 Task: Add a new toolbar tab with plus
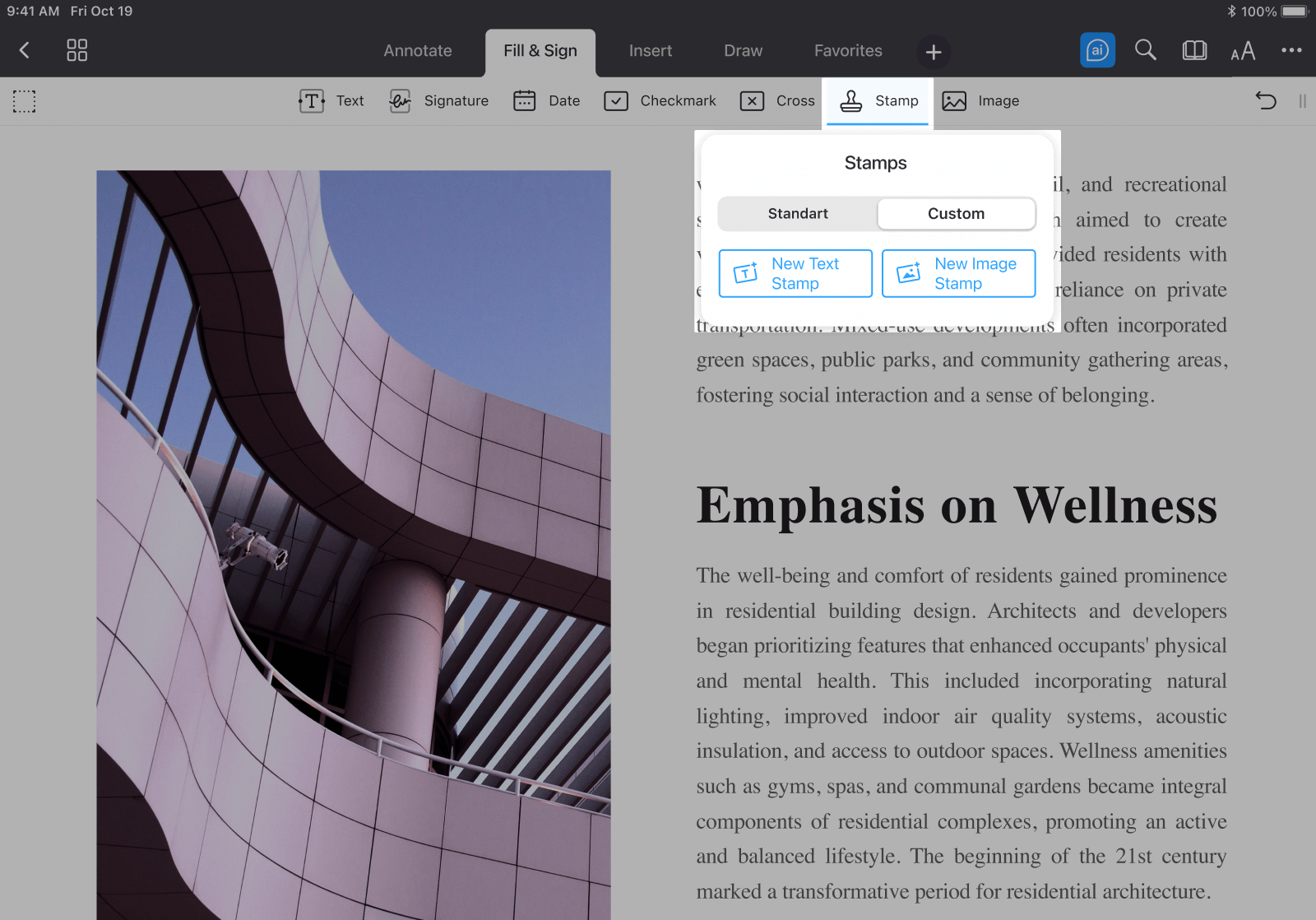click(934, 52)
